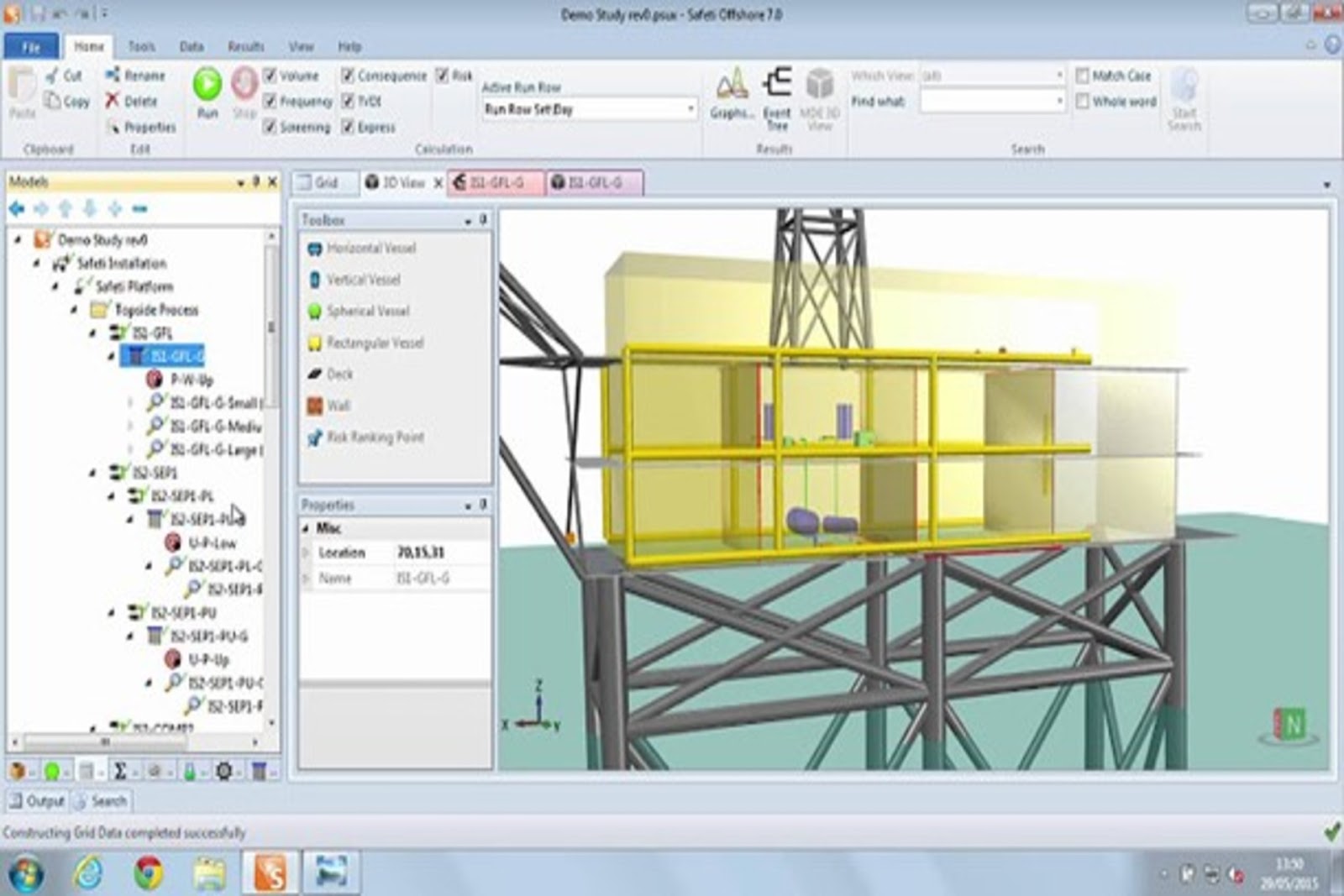1344x896 pixels.
Task: Close the 3D View tab
Action: click(x=438, y=182)
